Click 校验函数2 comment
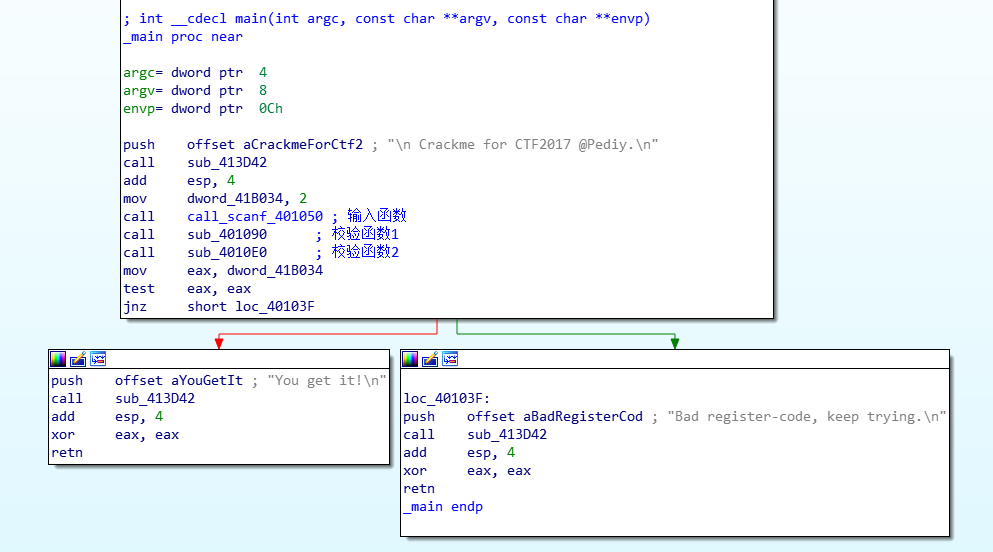 (x=365, y=252)
